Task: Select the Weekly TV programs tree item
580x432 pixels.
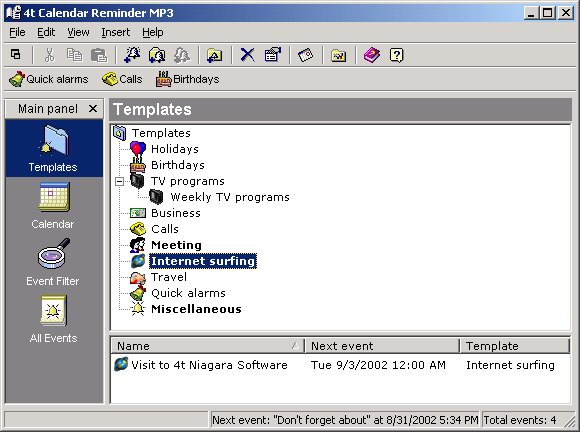Action: pos(230,197)
